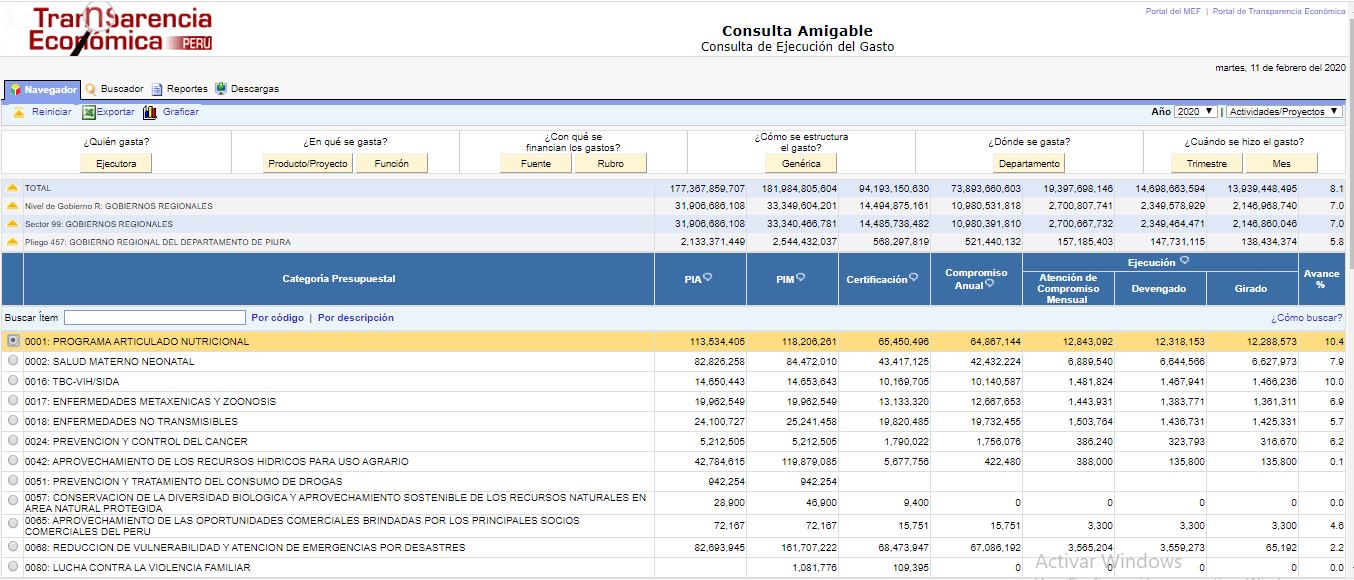Select radio button for 0016 TBC-VIH/SIDA
This screenshot has height=580, width=1354.
click(x=13, y=381)
